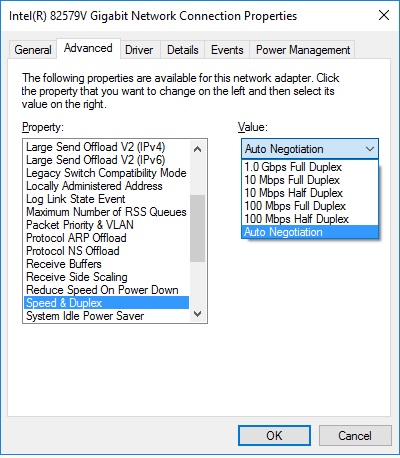Click the property list scrollbar thumb
The height and width of the screenshot is (458, 400).
(197, 228)
